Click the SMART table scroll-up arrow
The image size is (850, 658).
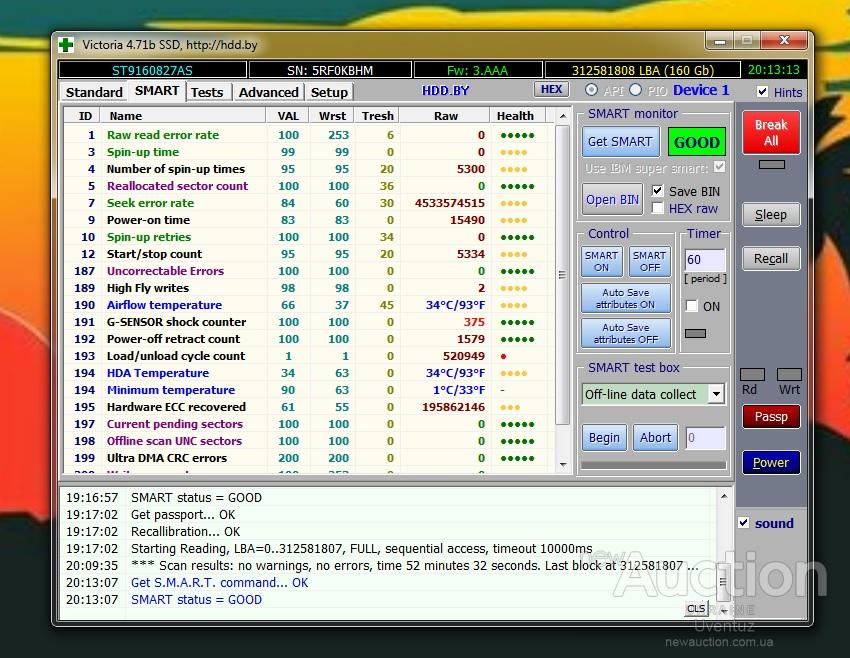pyautogui.click(x=563, y=115)
